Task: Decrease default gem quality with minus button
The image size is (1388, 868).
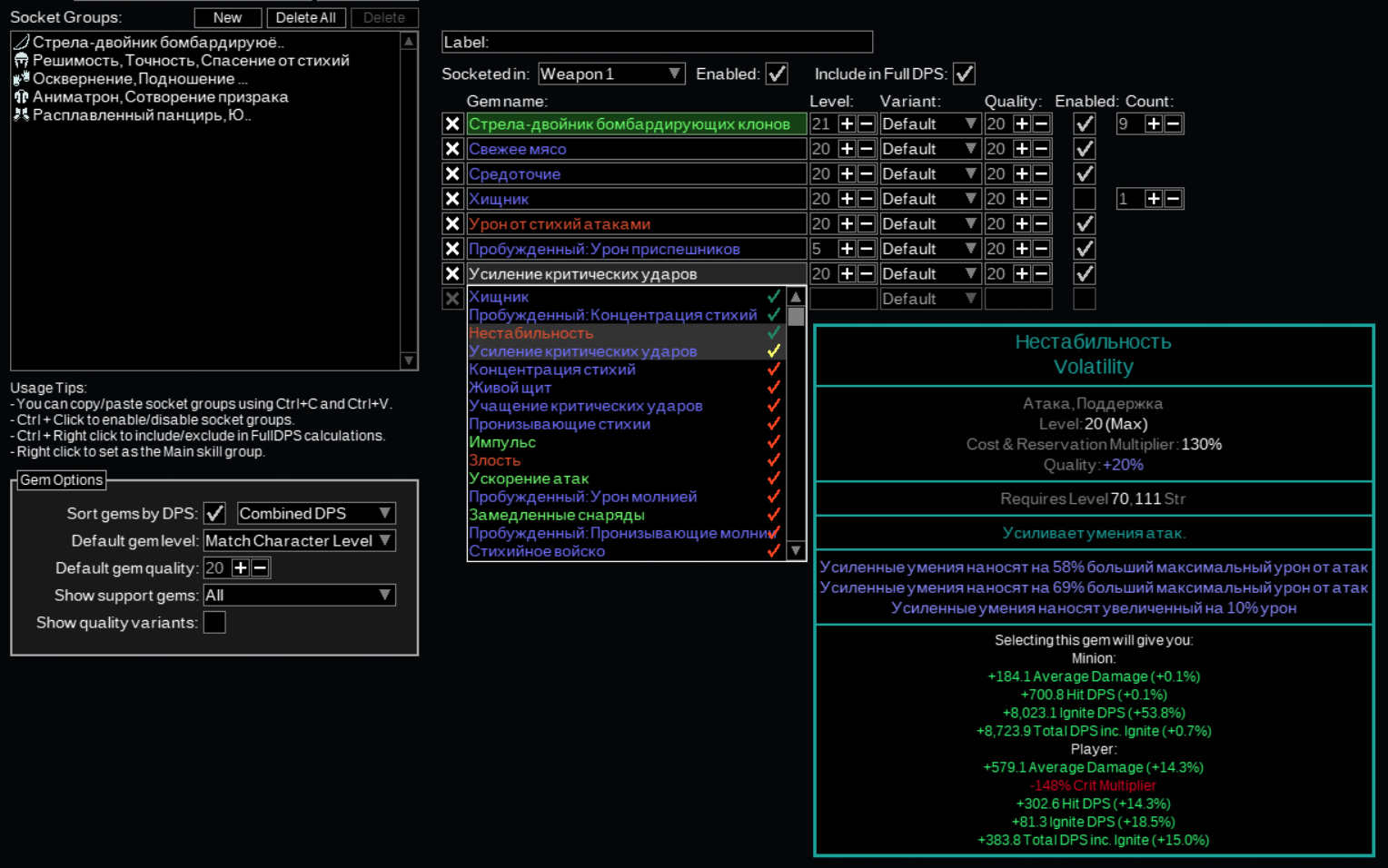Action: pos(261,567)
